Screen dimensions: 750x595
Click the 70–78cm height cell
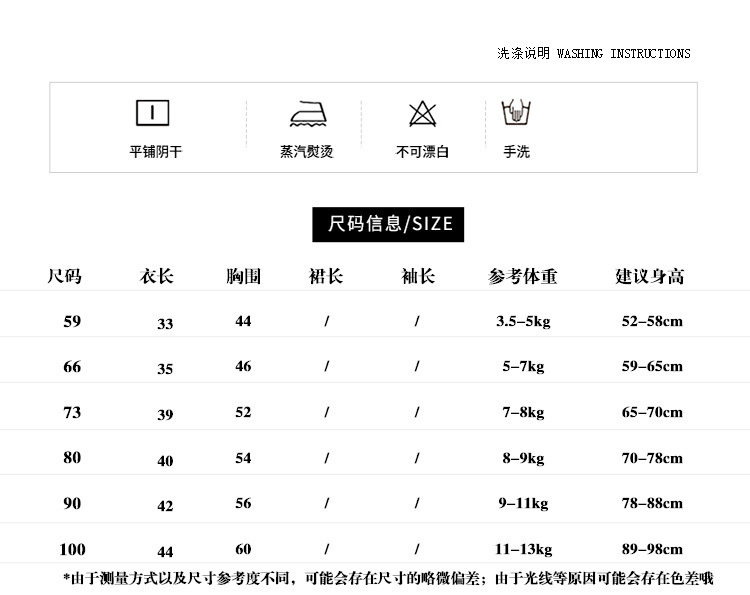pos(652,458)
